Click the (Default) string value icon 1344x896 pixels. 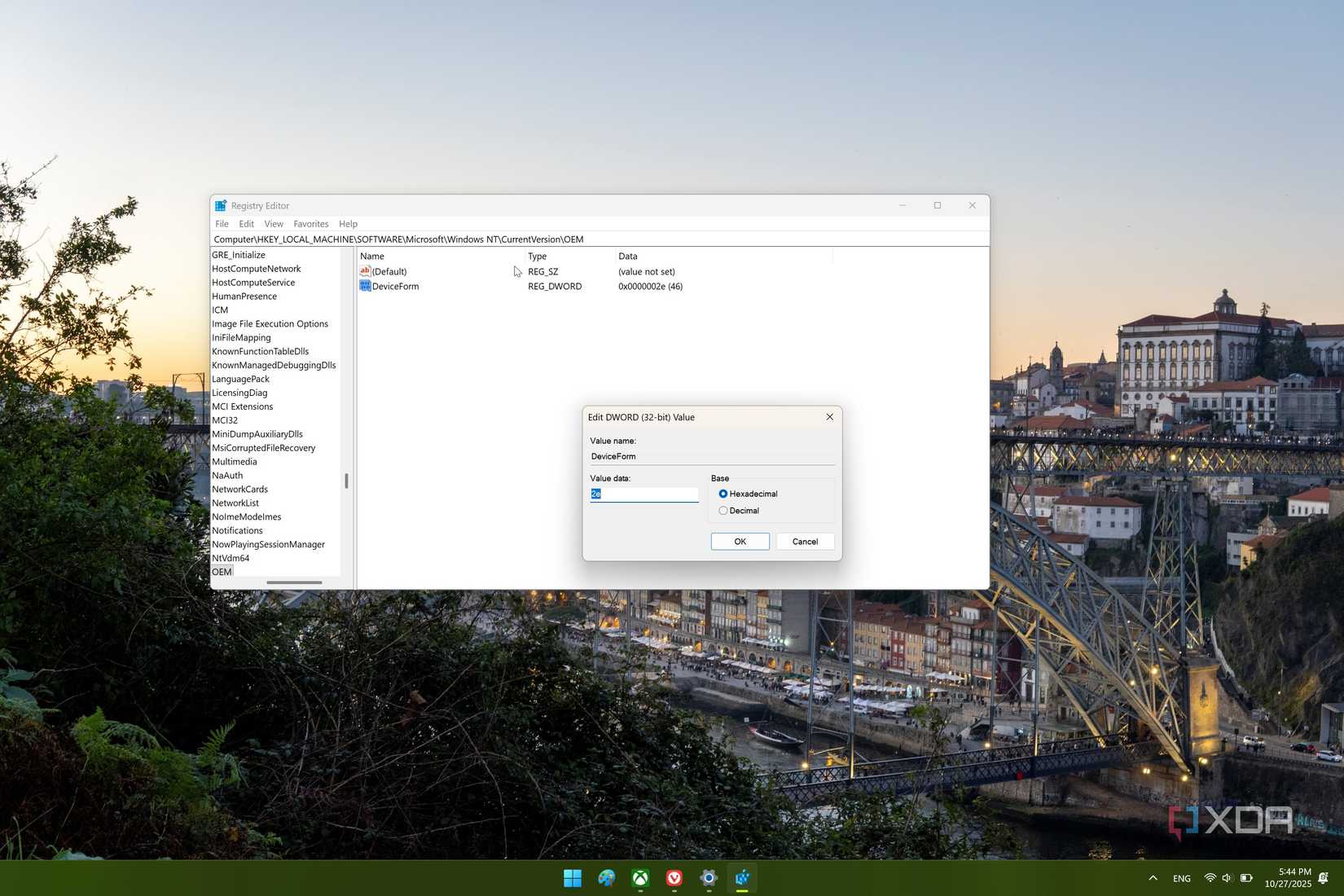(365, 271)
